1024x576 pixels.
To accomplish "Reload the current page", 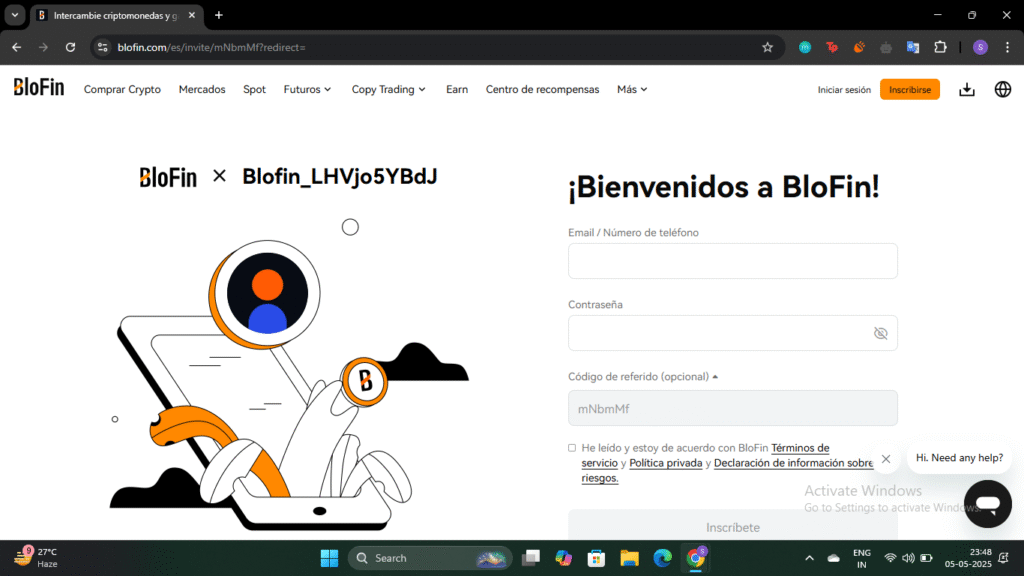I will pyautogui.click(x=70, y=47).
